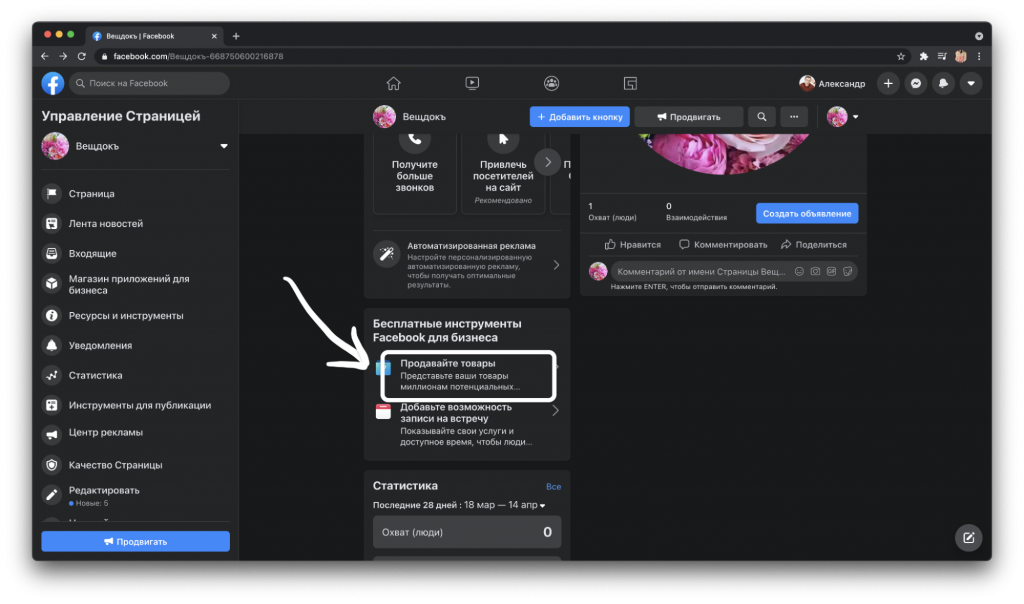Open Магазин приложений для бизнеса
Screen dimensions: 1024x604
[135, 284]
